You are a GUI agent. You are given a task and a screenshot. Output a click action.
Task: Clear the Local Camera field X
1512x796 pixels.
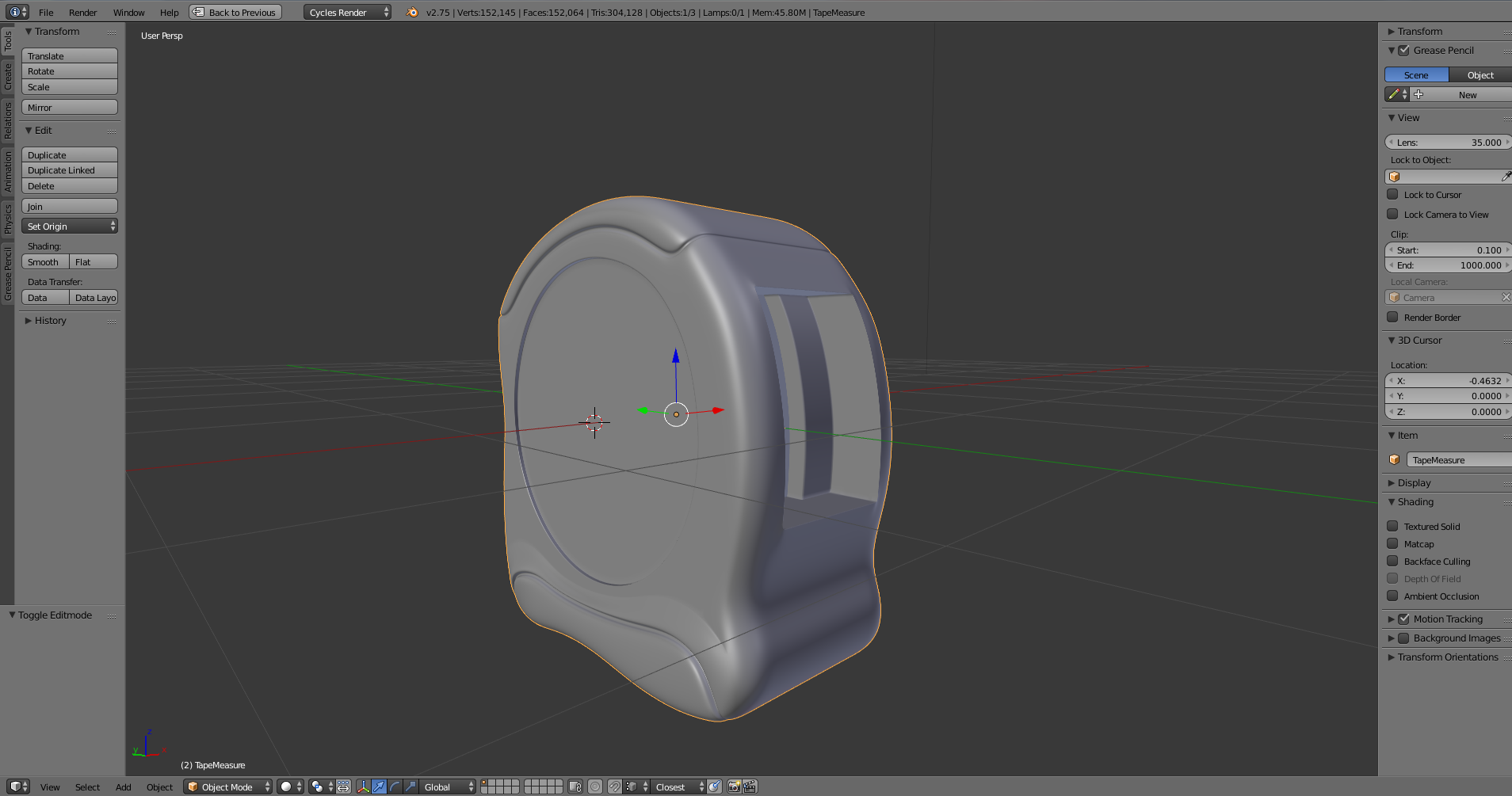point(1506,297)
